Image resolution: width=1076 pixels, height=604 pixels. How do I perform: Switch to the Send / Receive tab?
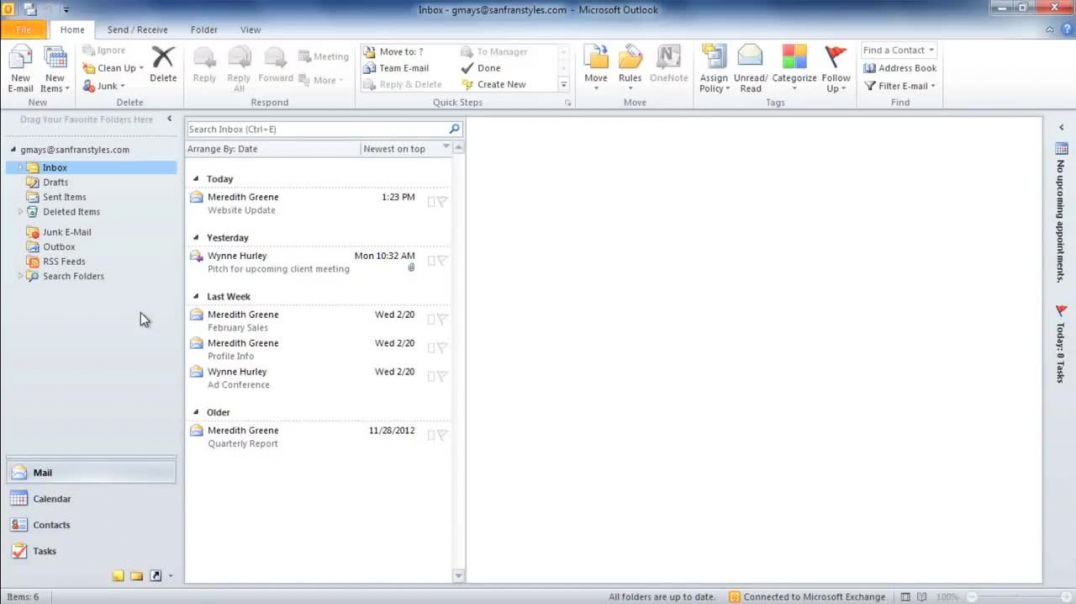click(137, 30)
